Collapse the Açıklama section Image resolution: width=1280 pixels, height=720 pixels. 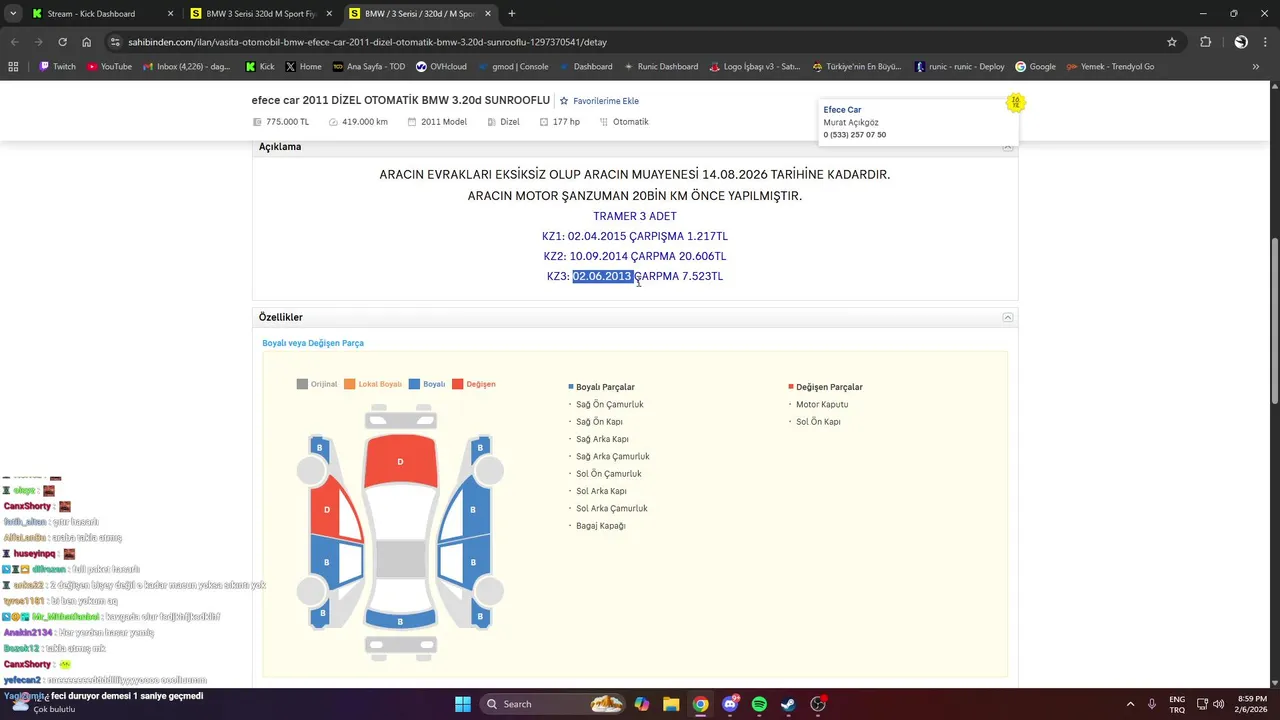(x=1008, y=147)
